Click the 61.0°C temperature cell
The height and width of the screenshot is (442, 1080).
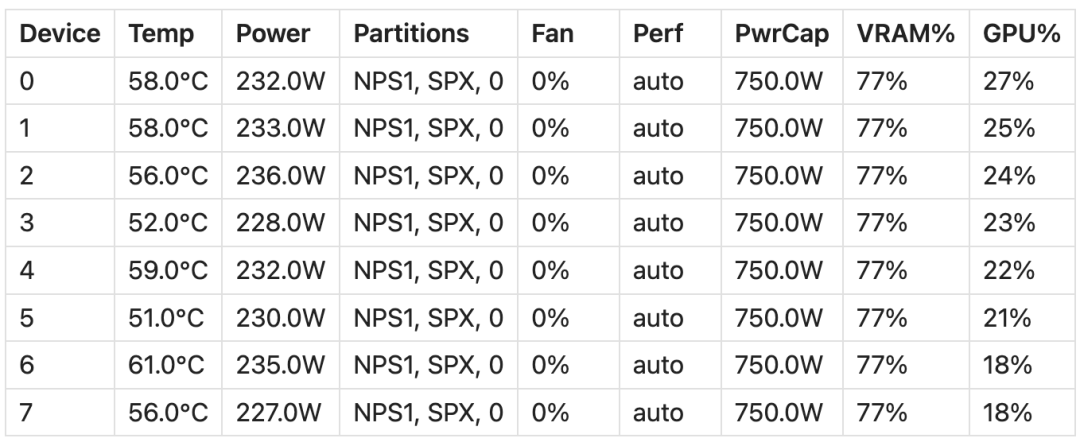168,365
